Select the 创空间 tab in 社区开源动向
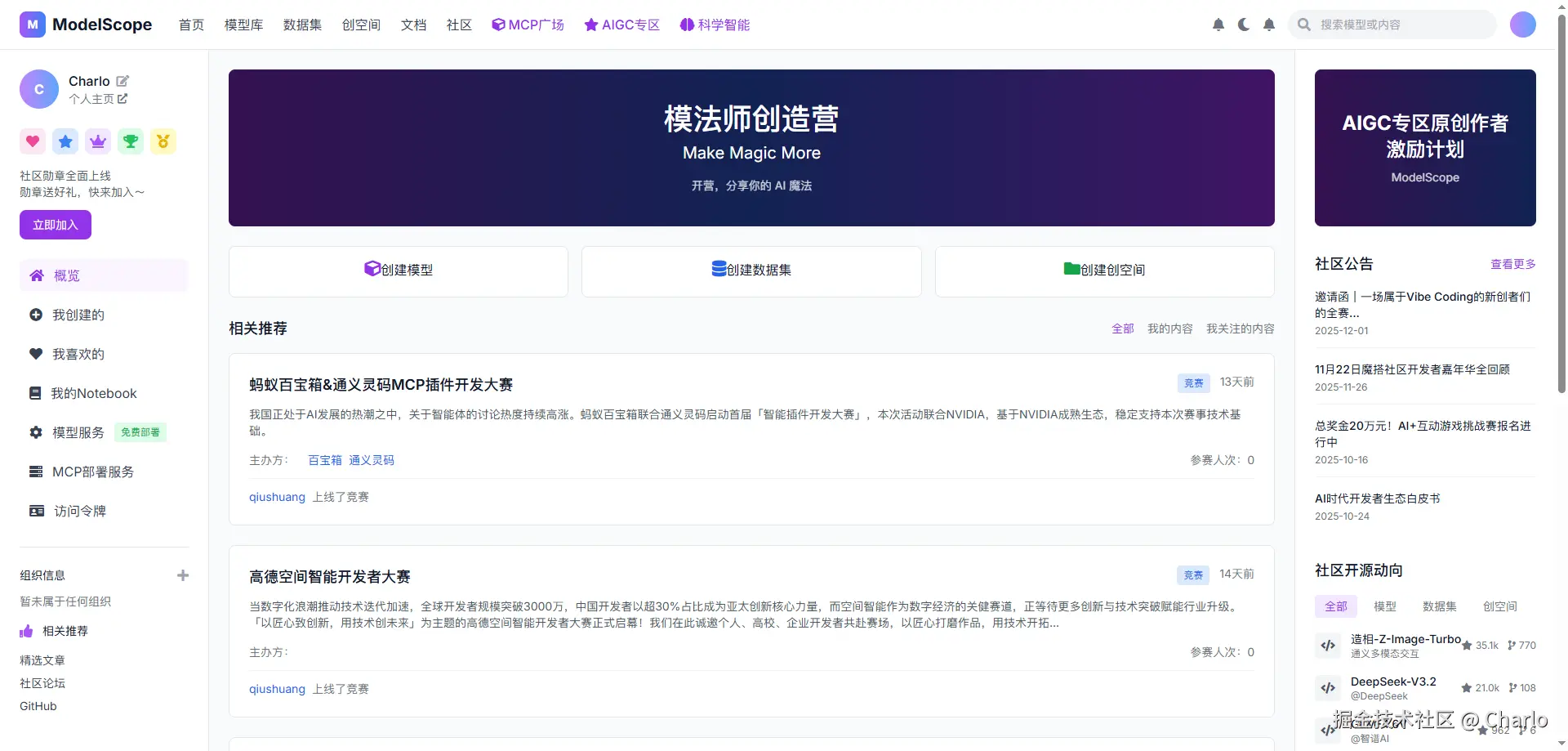Viewport: 1568px width, 751px height. click(x=1500, y=606)
